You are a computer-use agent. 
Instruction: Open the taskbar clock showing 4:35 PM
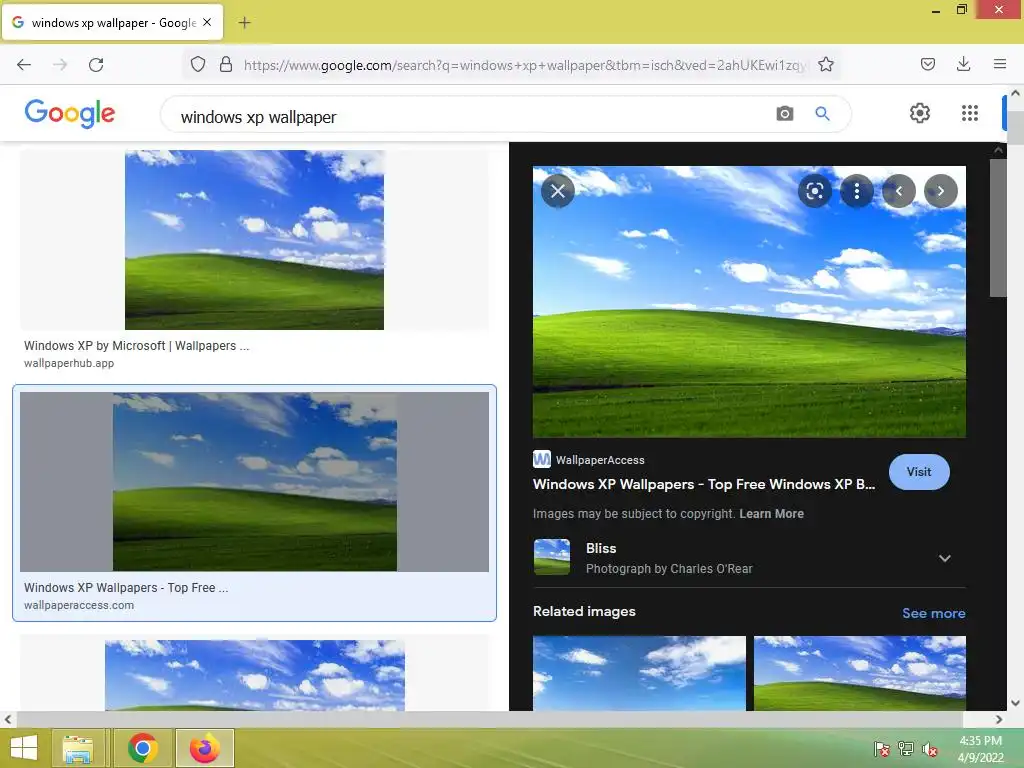[x=980, y=749]
